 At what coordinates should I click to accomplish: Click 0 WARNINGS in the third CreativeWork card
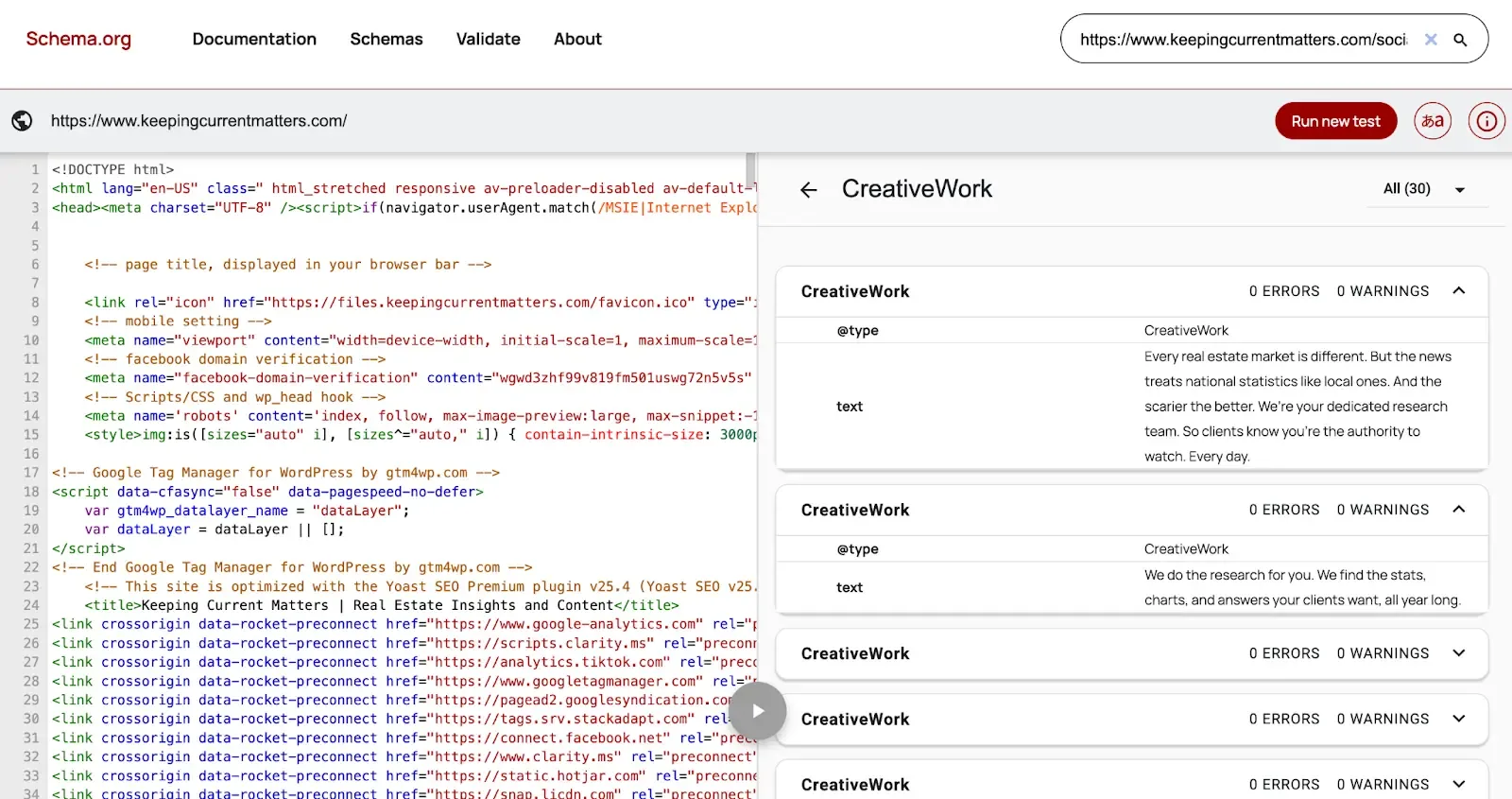point(1383,653)
